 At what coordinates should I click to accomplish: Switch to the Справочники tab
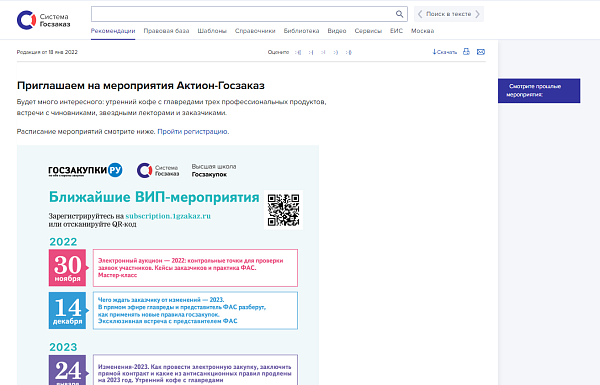255,31
